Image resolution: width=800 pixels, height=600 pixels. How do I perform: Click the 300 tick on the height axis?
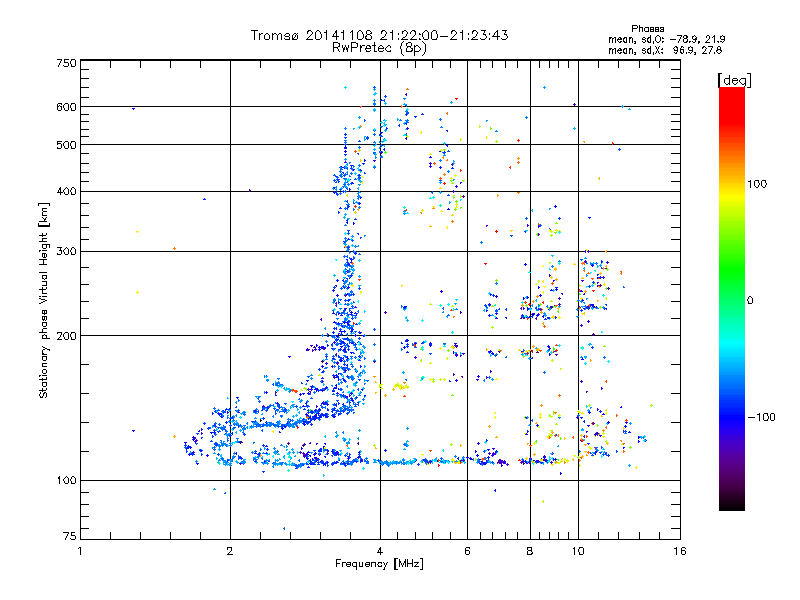click(67, 251)
